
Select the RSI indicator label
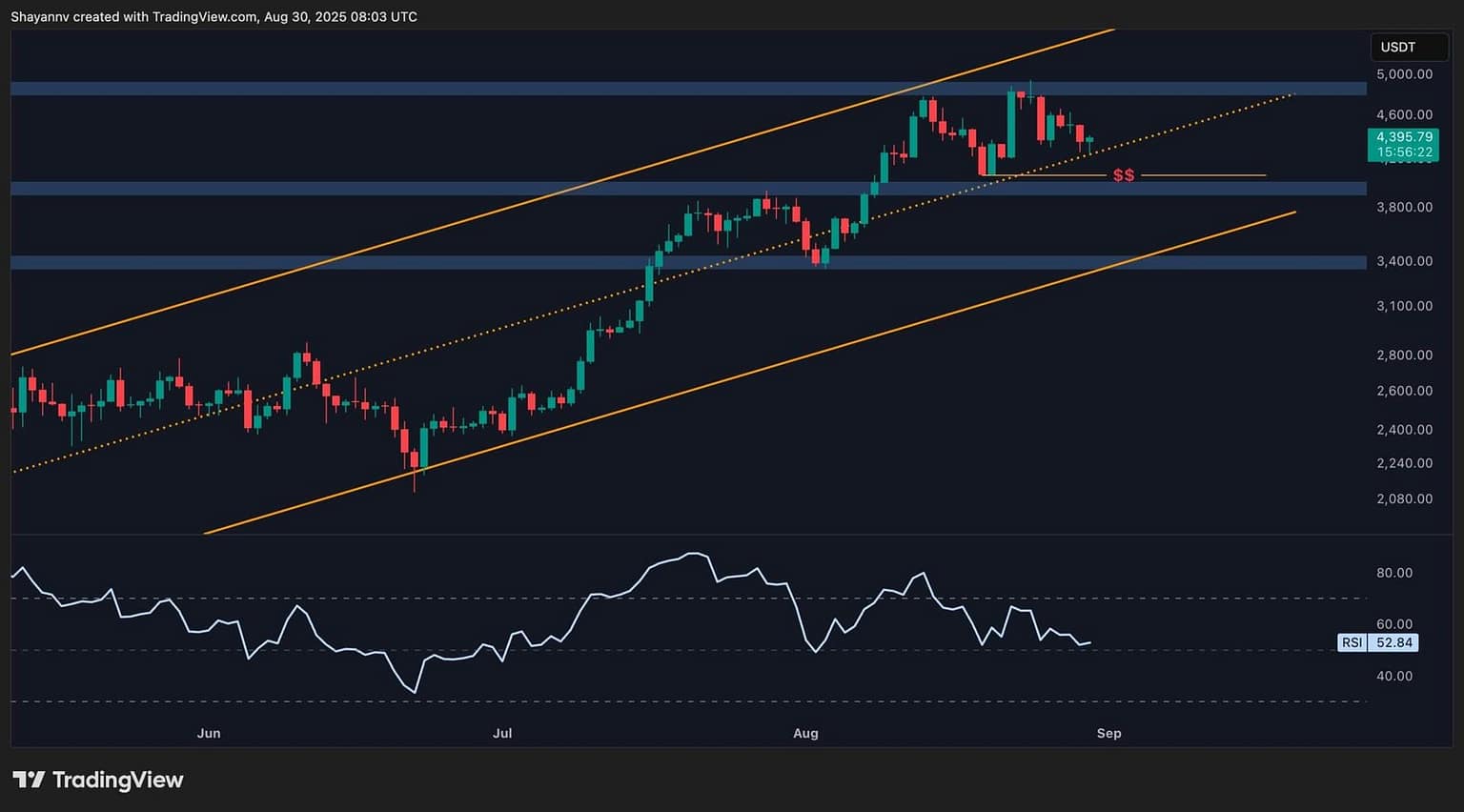(1352, 642)
